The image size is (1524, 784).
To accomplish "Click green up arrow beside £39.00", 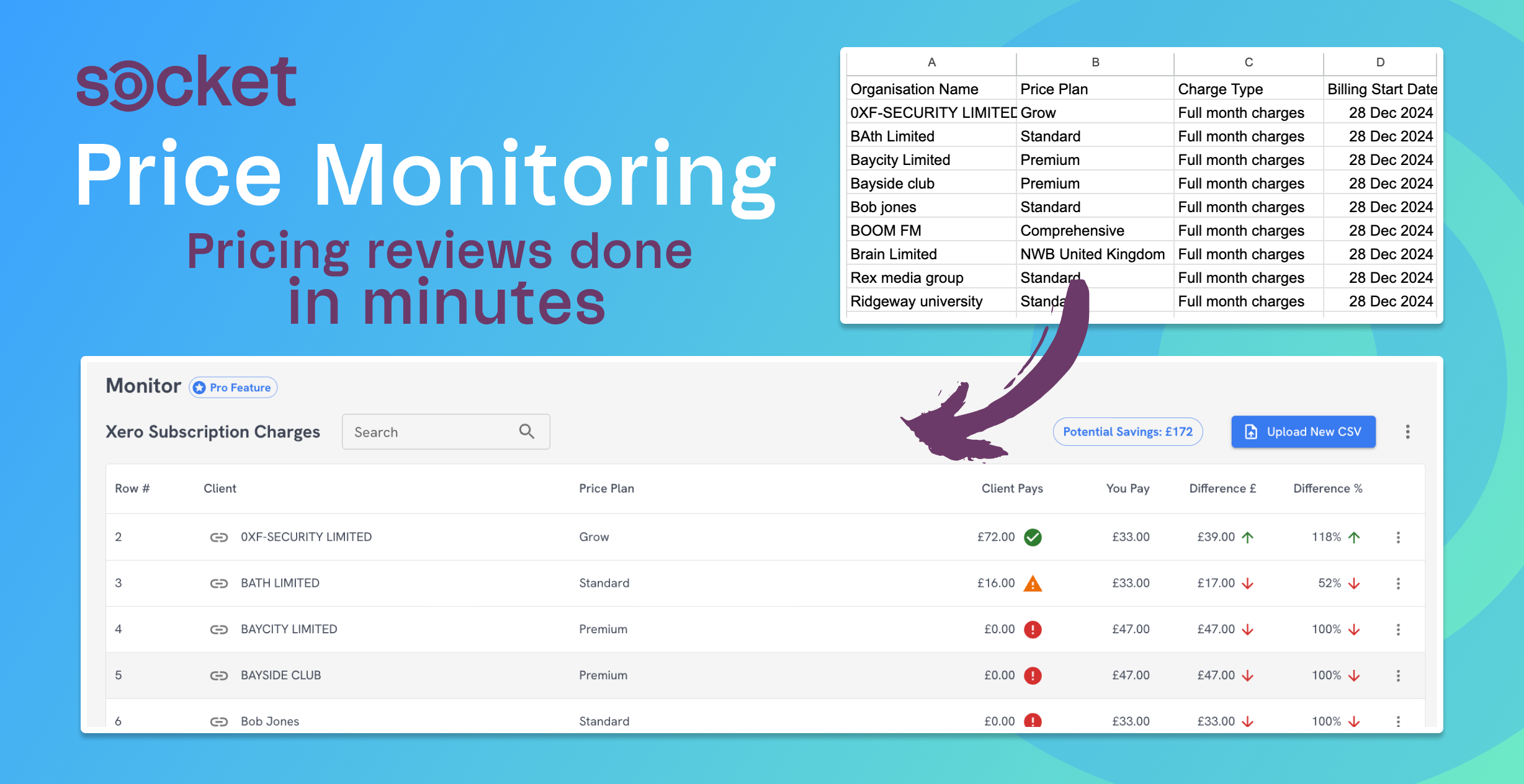I will pos(1247,537).
